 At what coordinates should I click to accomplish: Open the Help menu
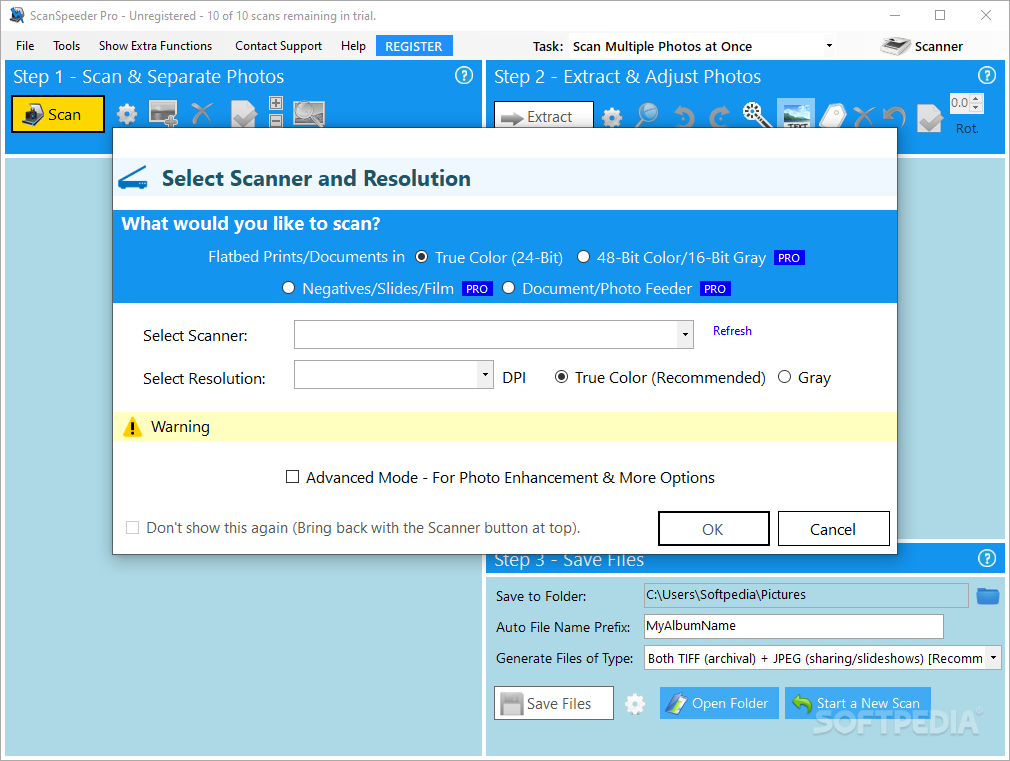click(x=353, y=46)
